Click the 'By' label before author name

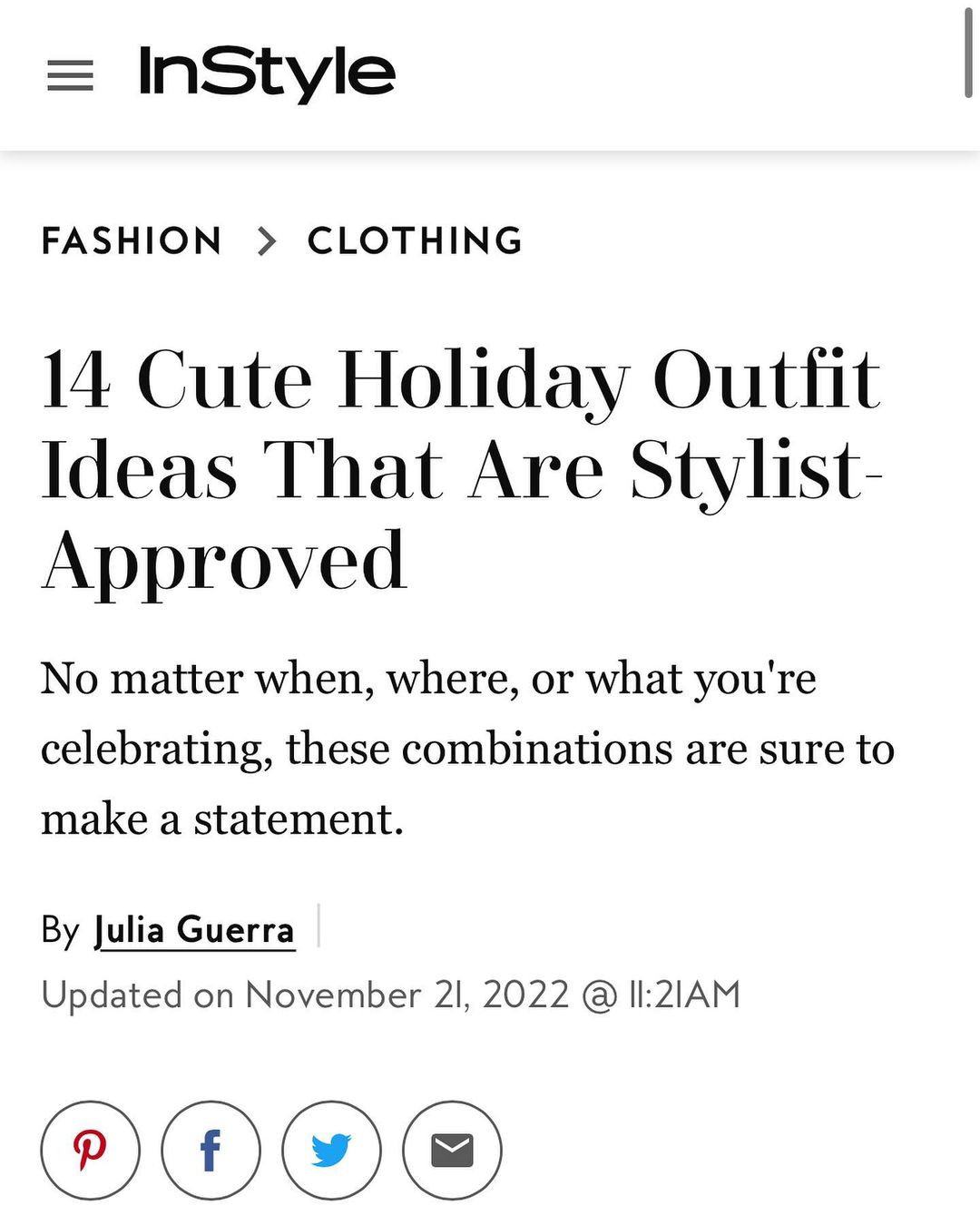(x=60, y=930)
